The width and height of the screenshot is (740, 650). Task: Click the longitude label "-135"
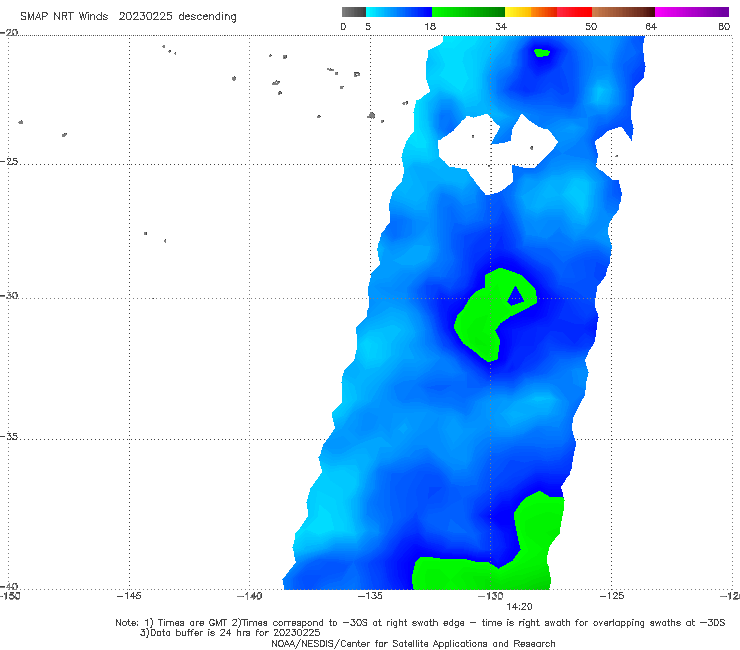[x=370, y=596]
